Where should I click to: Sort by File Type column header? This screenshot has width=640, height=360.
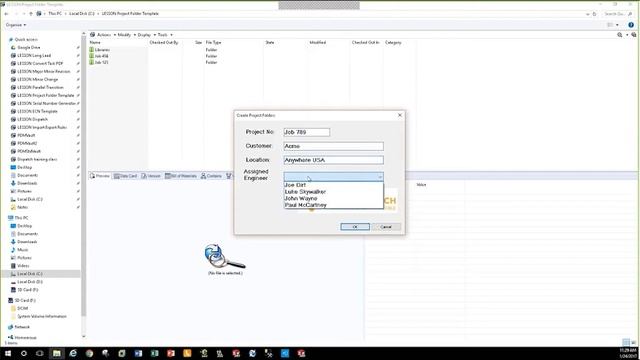click(x=213, y=42)
